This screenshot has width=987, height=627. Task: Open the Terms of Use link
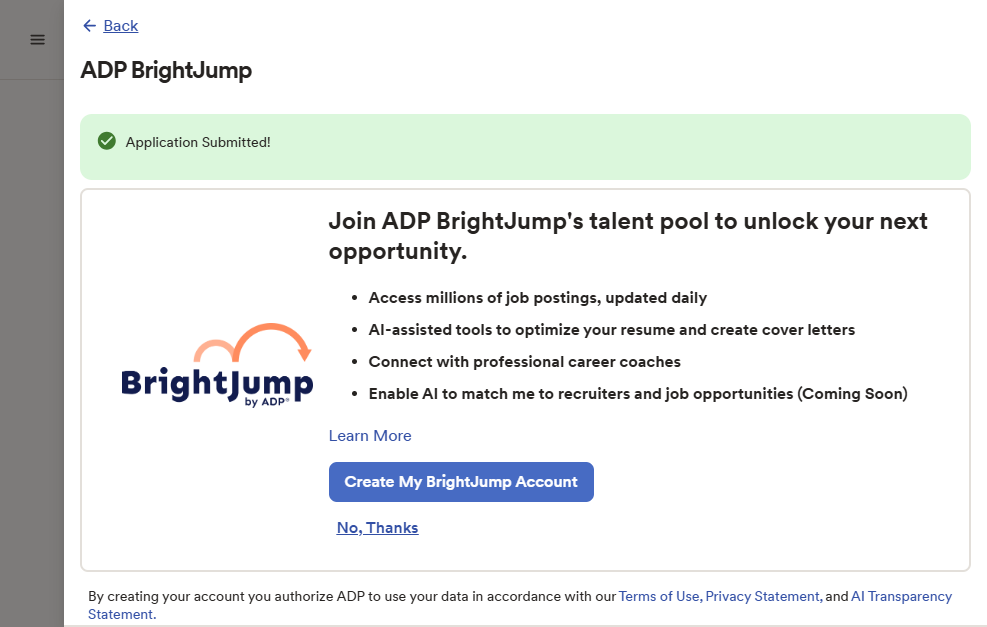[x=659, y=596]
